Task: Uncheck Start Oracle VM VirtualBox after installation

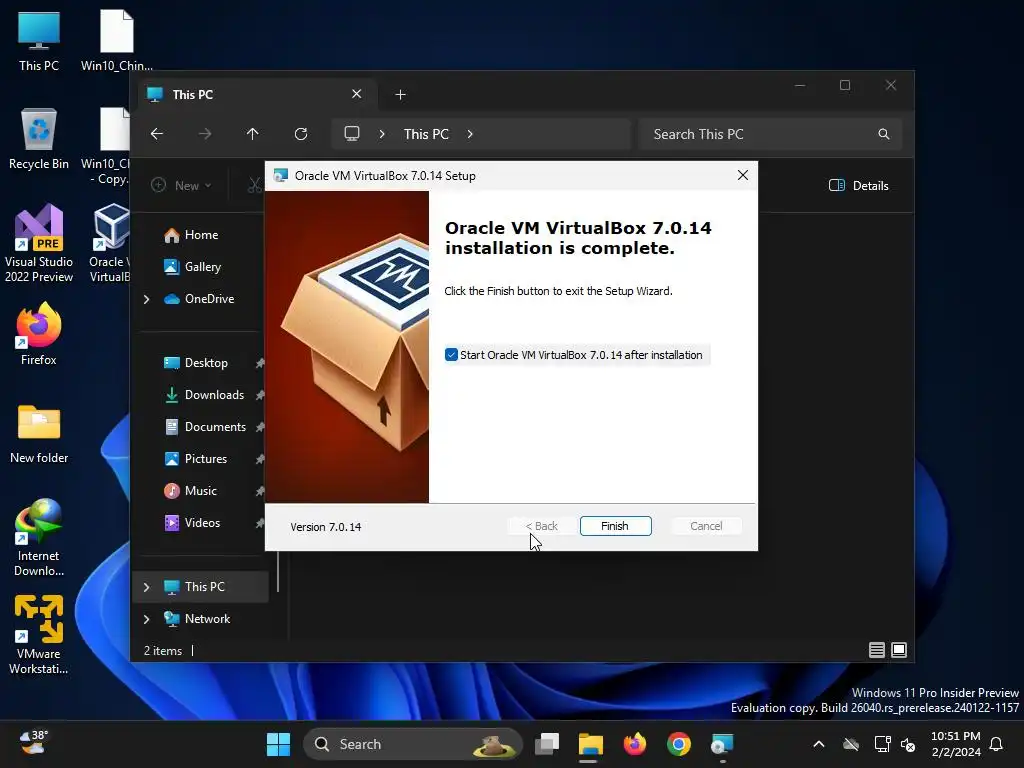Action: 451,355
